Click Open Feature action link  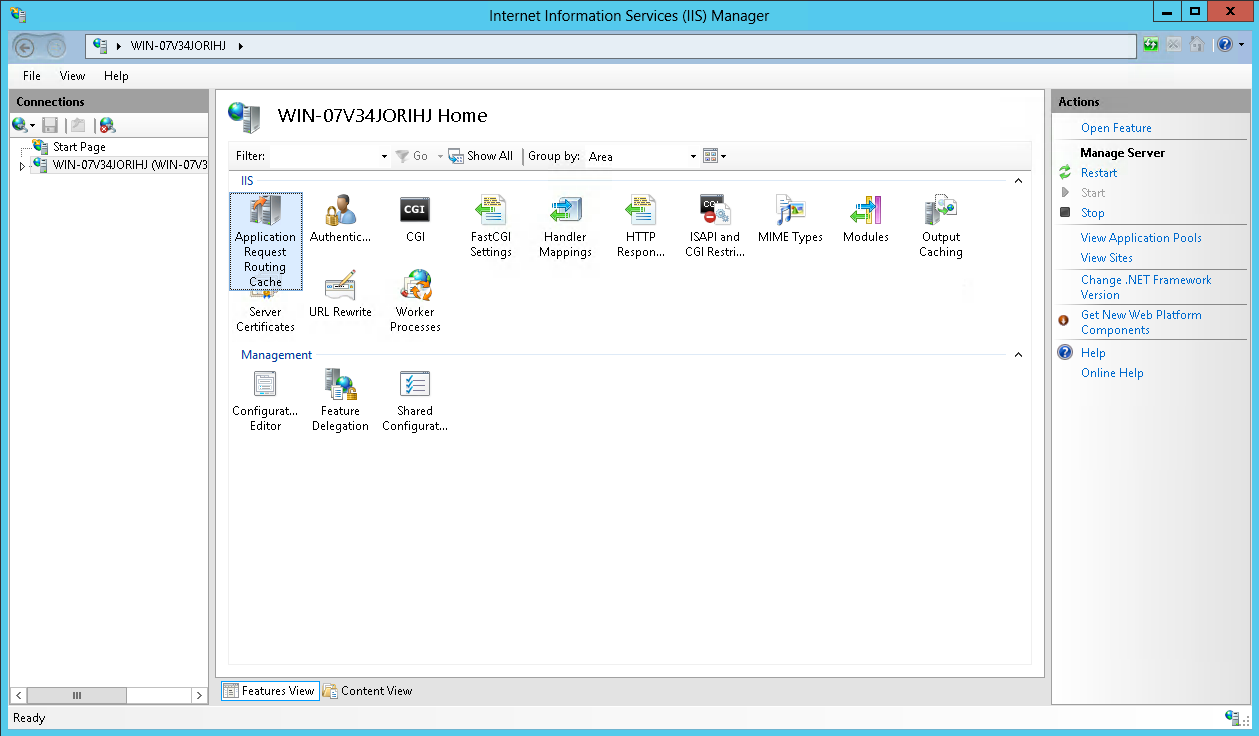(1116, 128)
